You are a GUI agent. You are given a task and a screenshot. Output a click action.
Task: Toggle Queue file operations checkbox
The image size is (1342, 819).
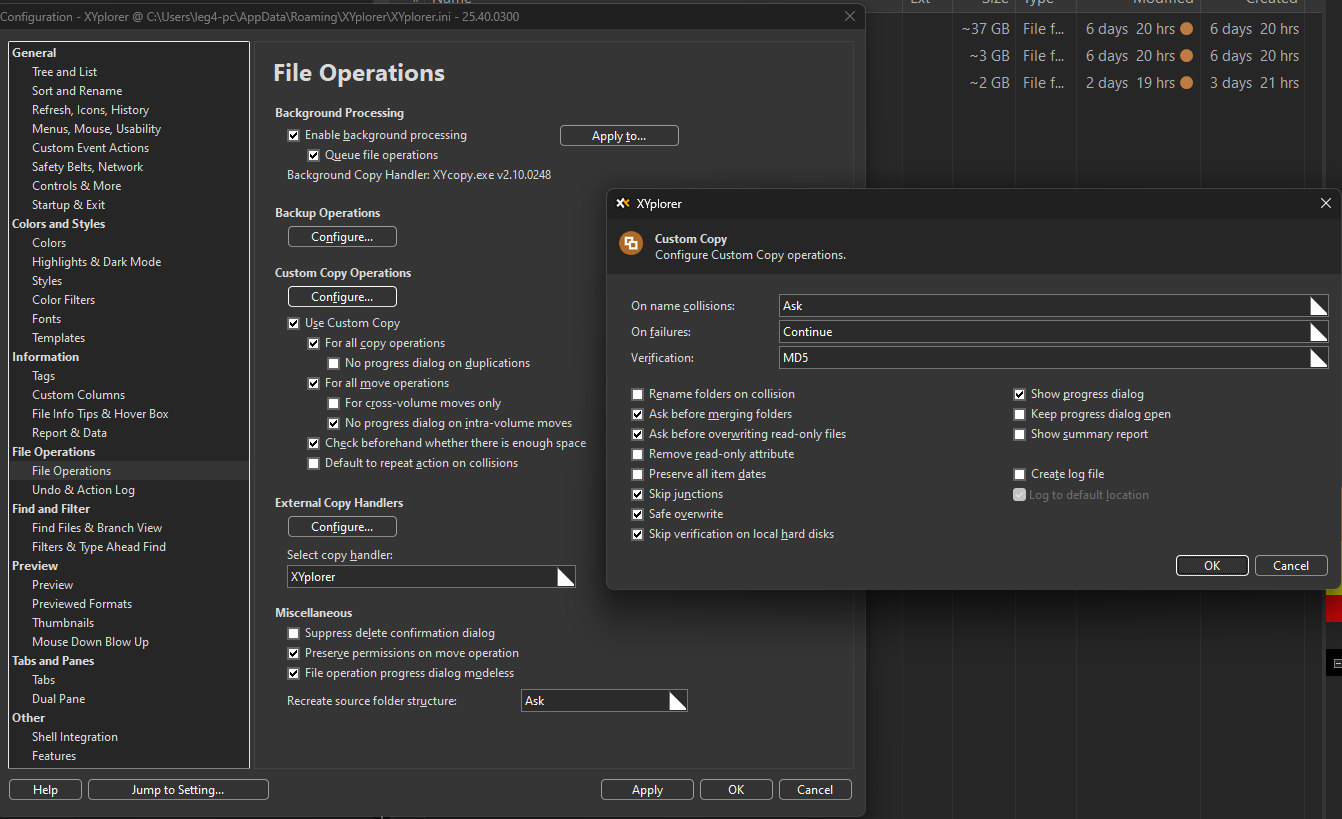[313, 155]
